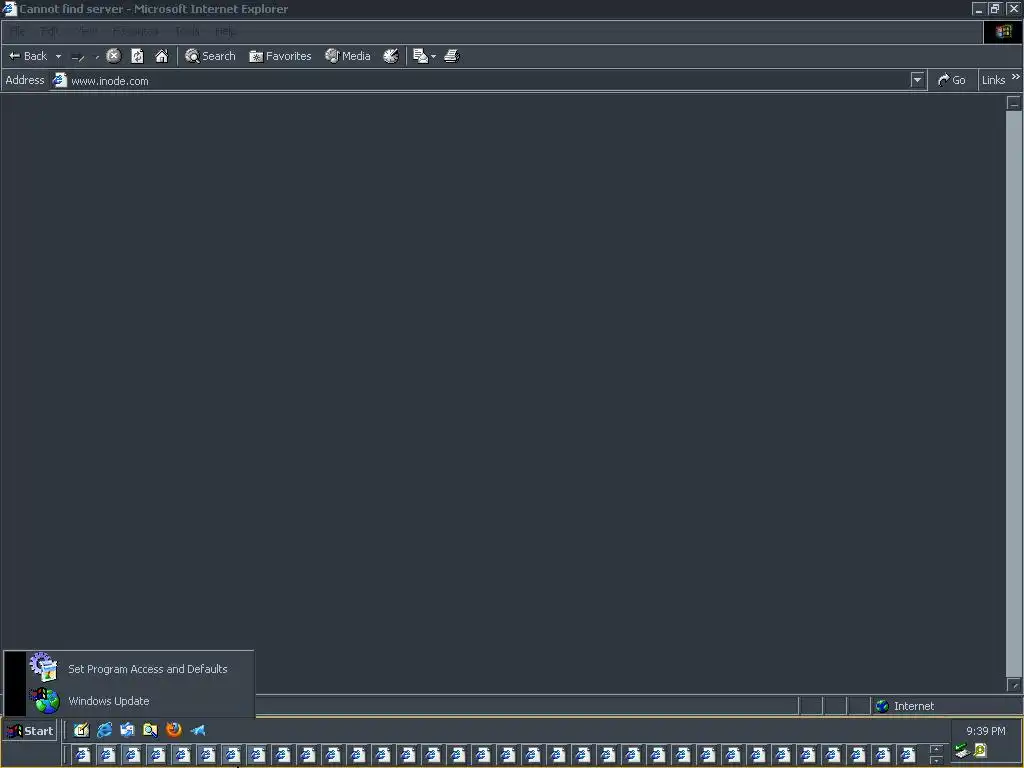The width and height of the screenshot is (1024, 768).
Task: Open the Forward history dropdown arrow
Action: (97, 57)
